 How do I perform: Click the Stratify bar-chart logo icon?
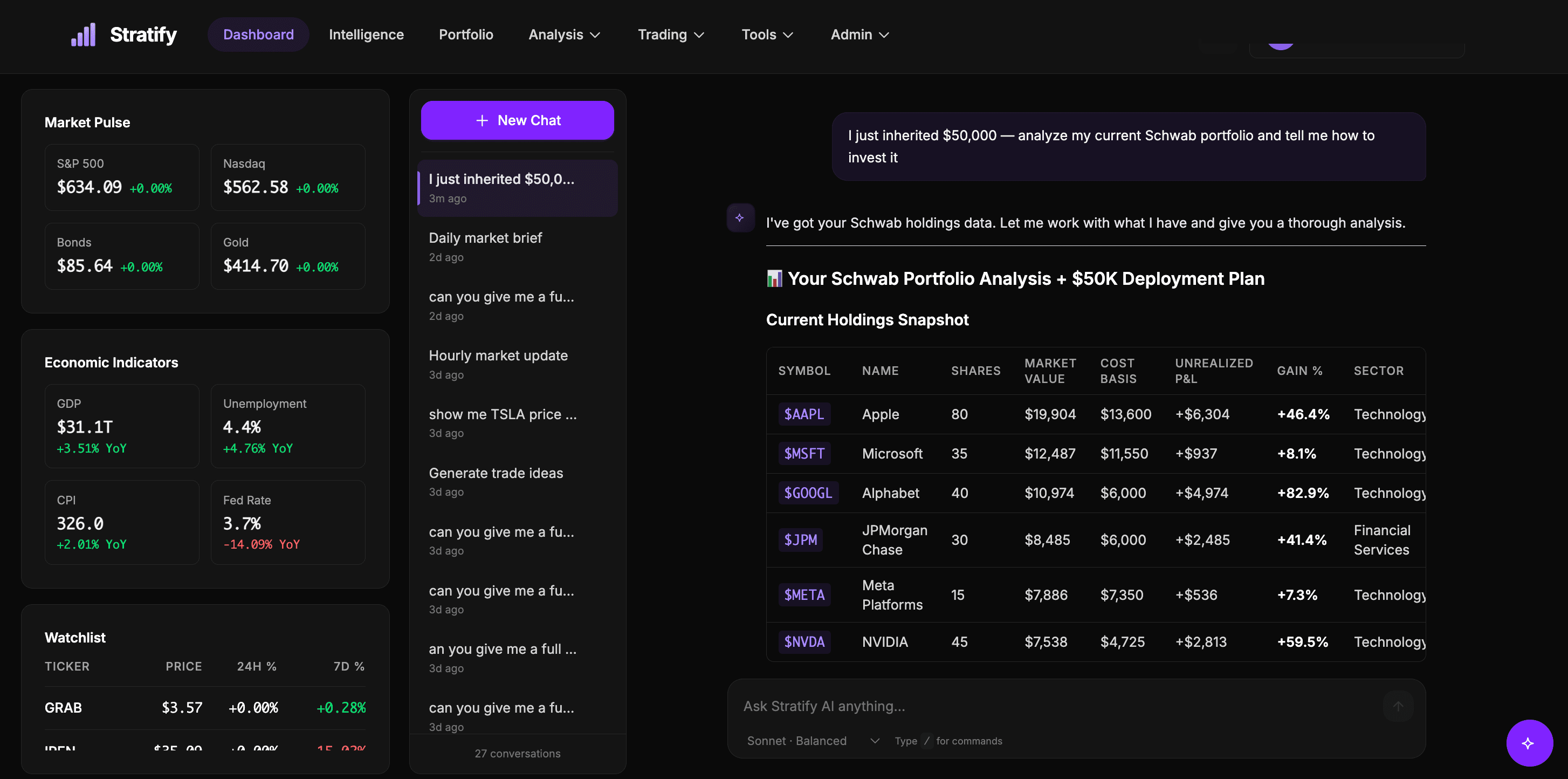click(83, 35)
